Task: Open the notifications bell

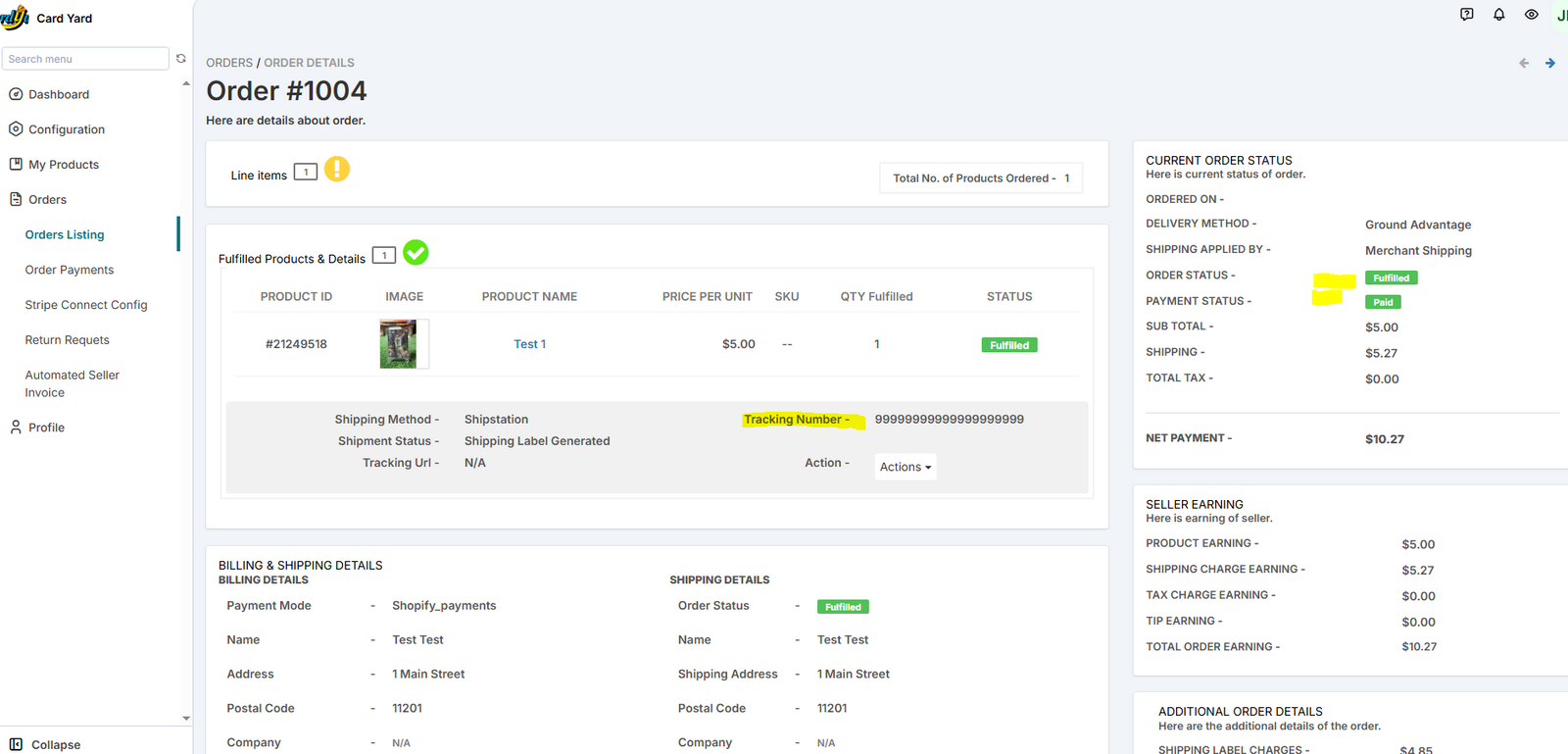Action: point(1498,15)
